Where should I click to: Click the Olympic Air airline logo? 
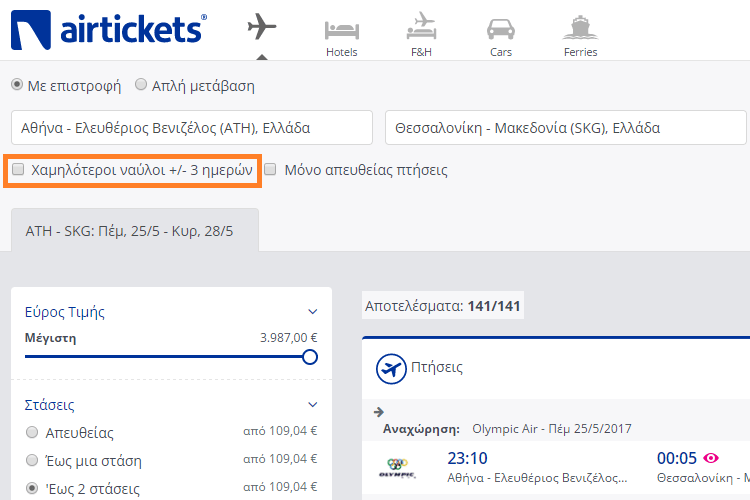click(x=397, y=468)
